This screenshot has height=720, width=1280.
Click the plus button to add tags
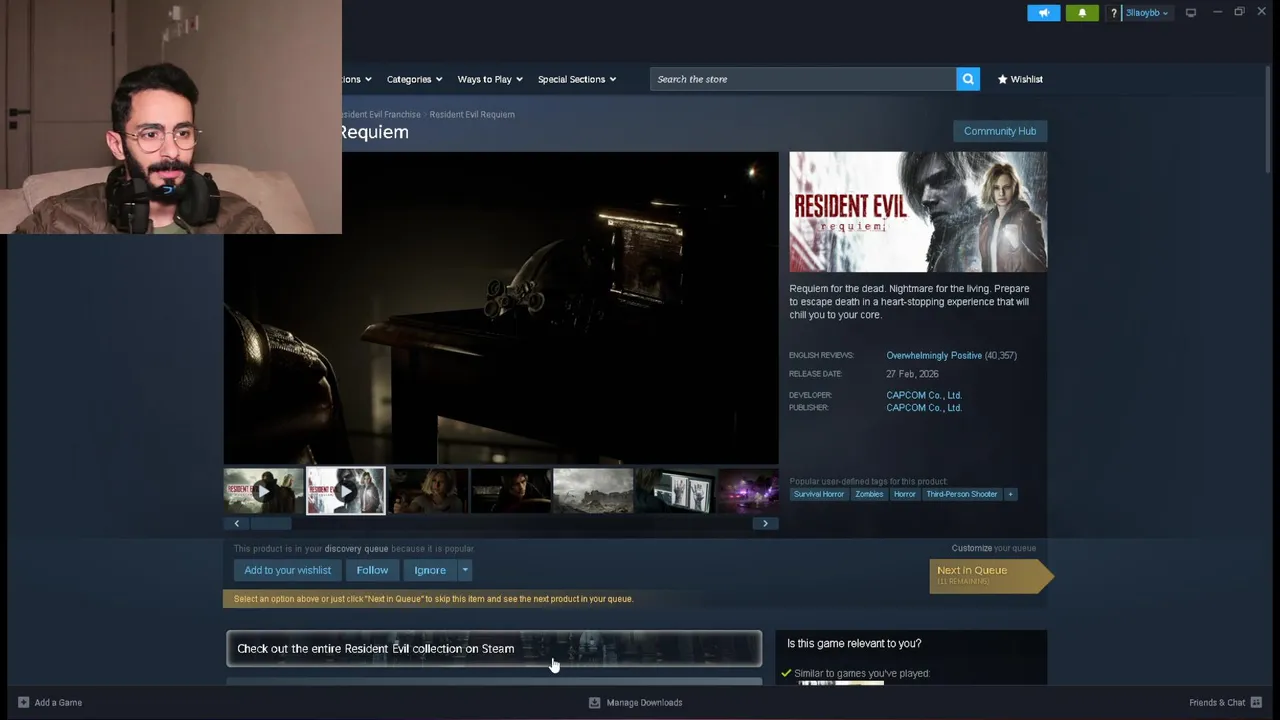(x=1010, y=494)
